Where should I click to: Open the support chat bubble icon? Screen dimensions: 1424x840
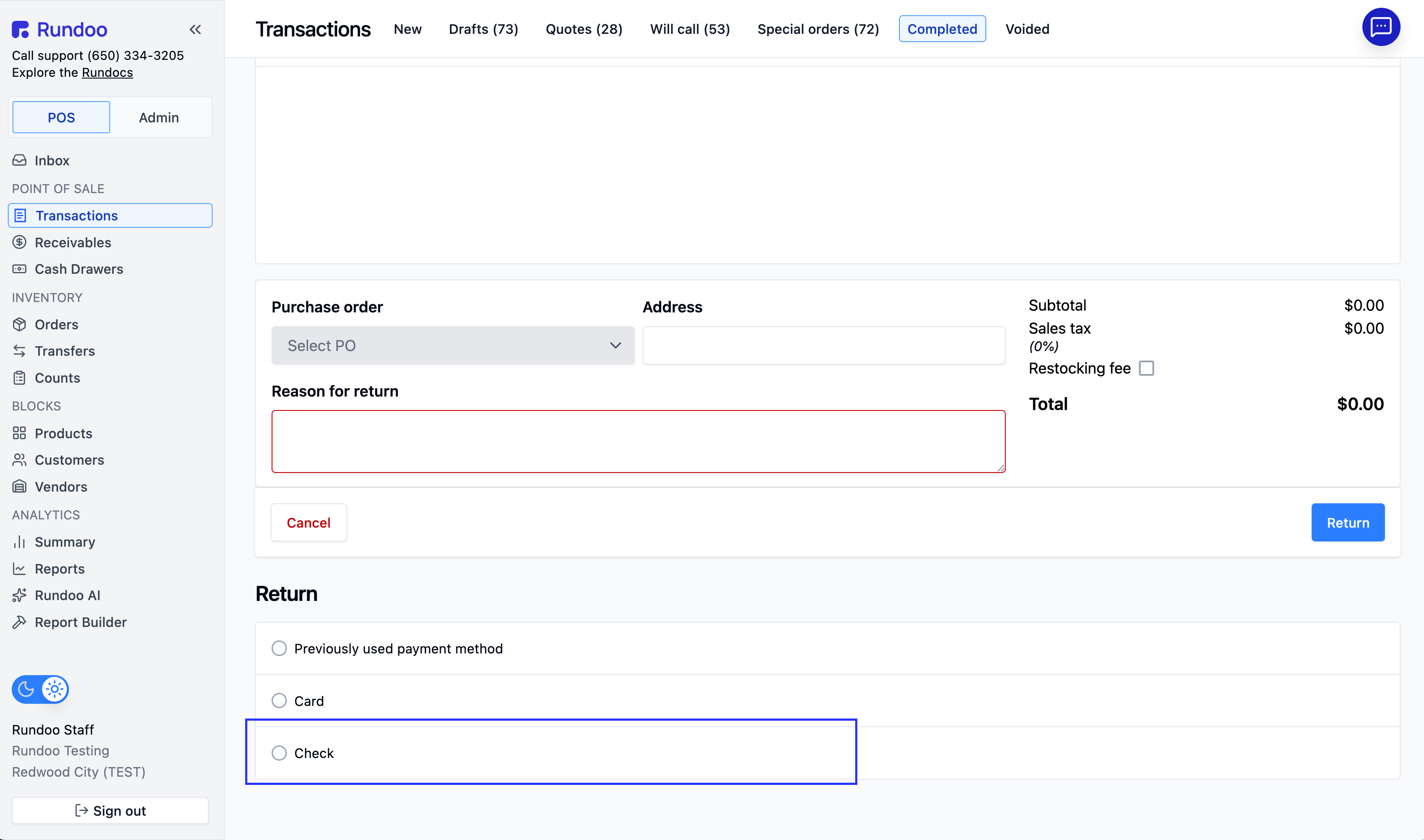[x=1381, y=26]
